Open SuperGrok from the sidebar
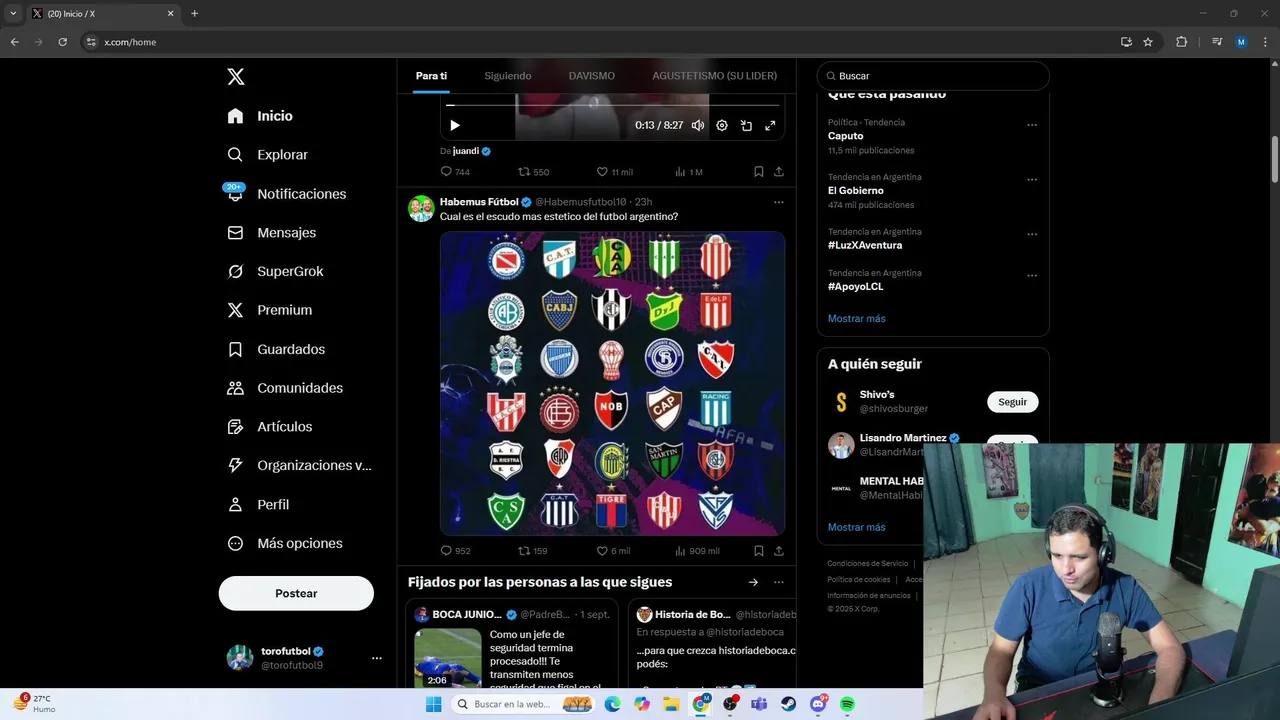The width and height of the screenshot is (1280, 720). (275, 271)
